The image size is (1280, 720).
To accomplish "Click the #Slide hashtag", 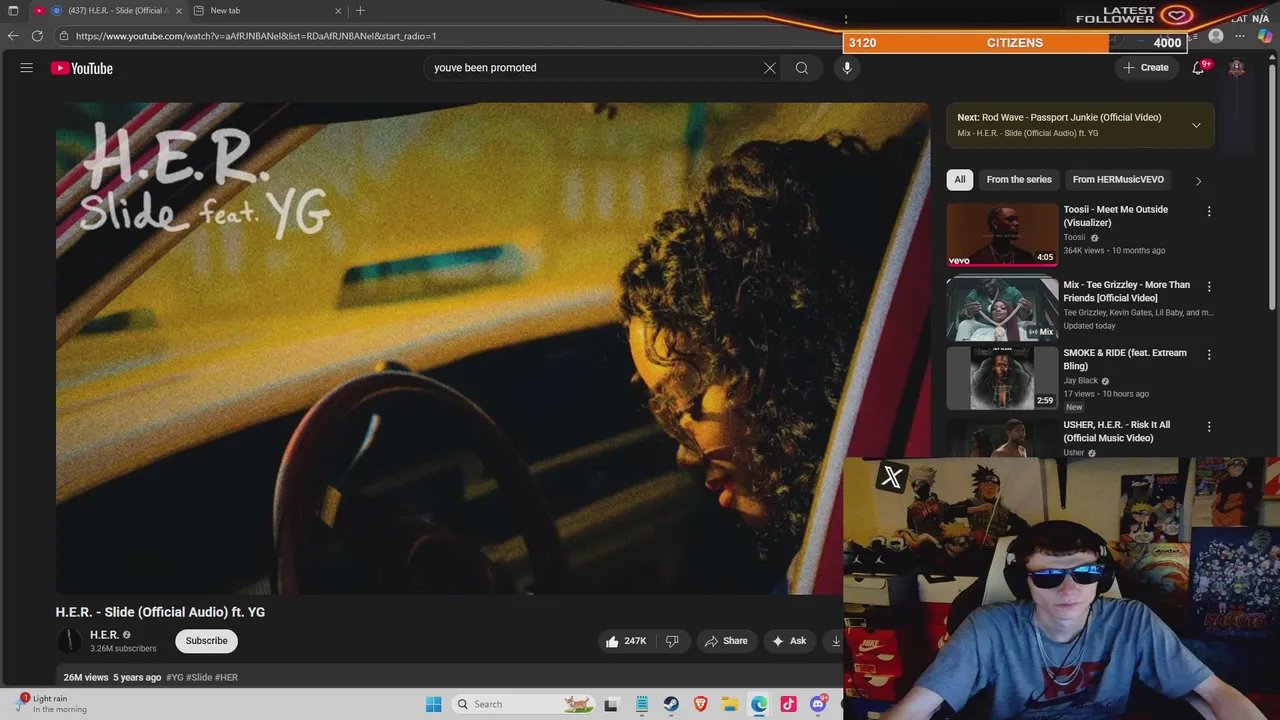I will (x=199, y=678).
